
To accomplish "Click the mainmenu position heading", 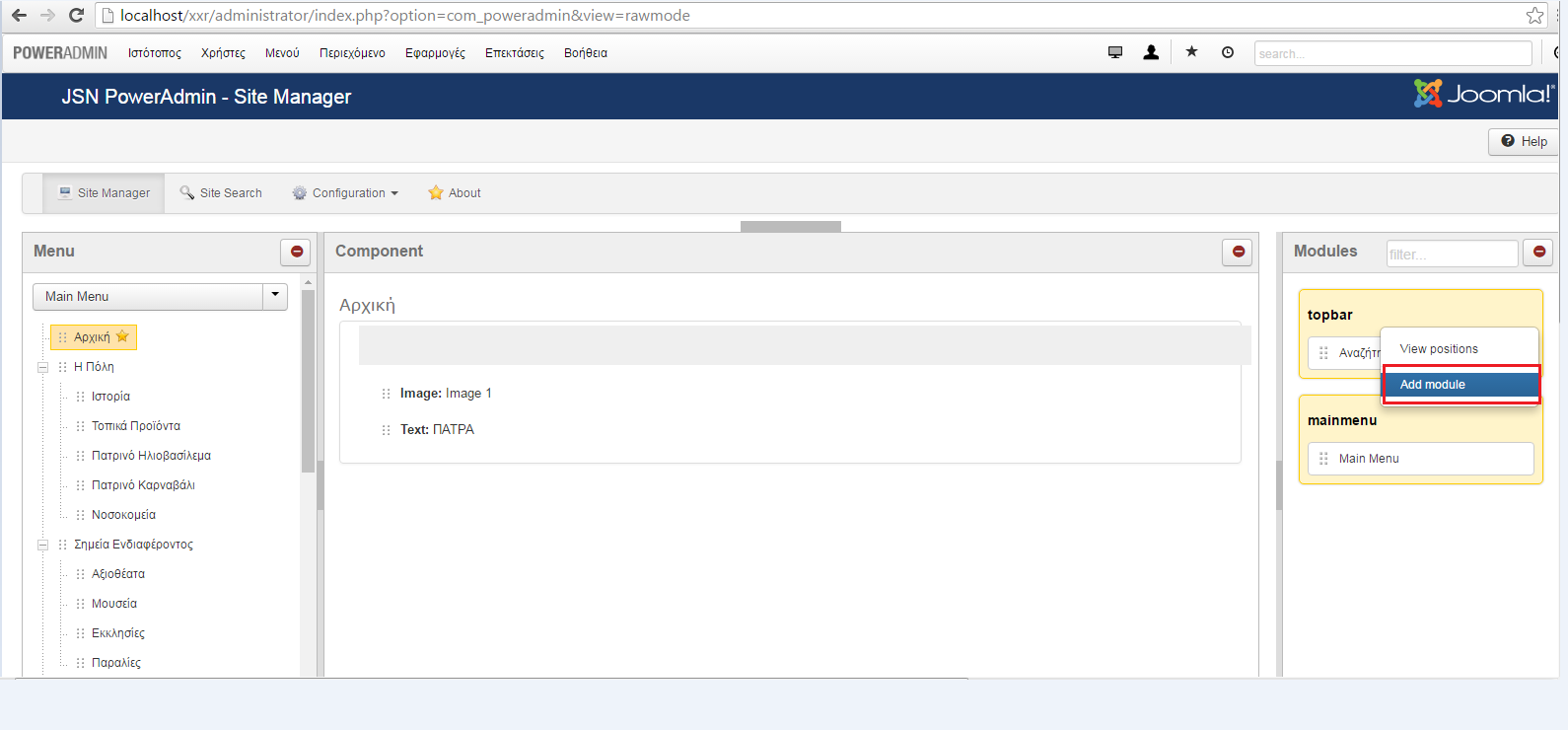I will [1342, 420].
